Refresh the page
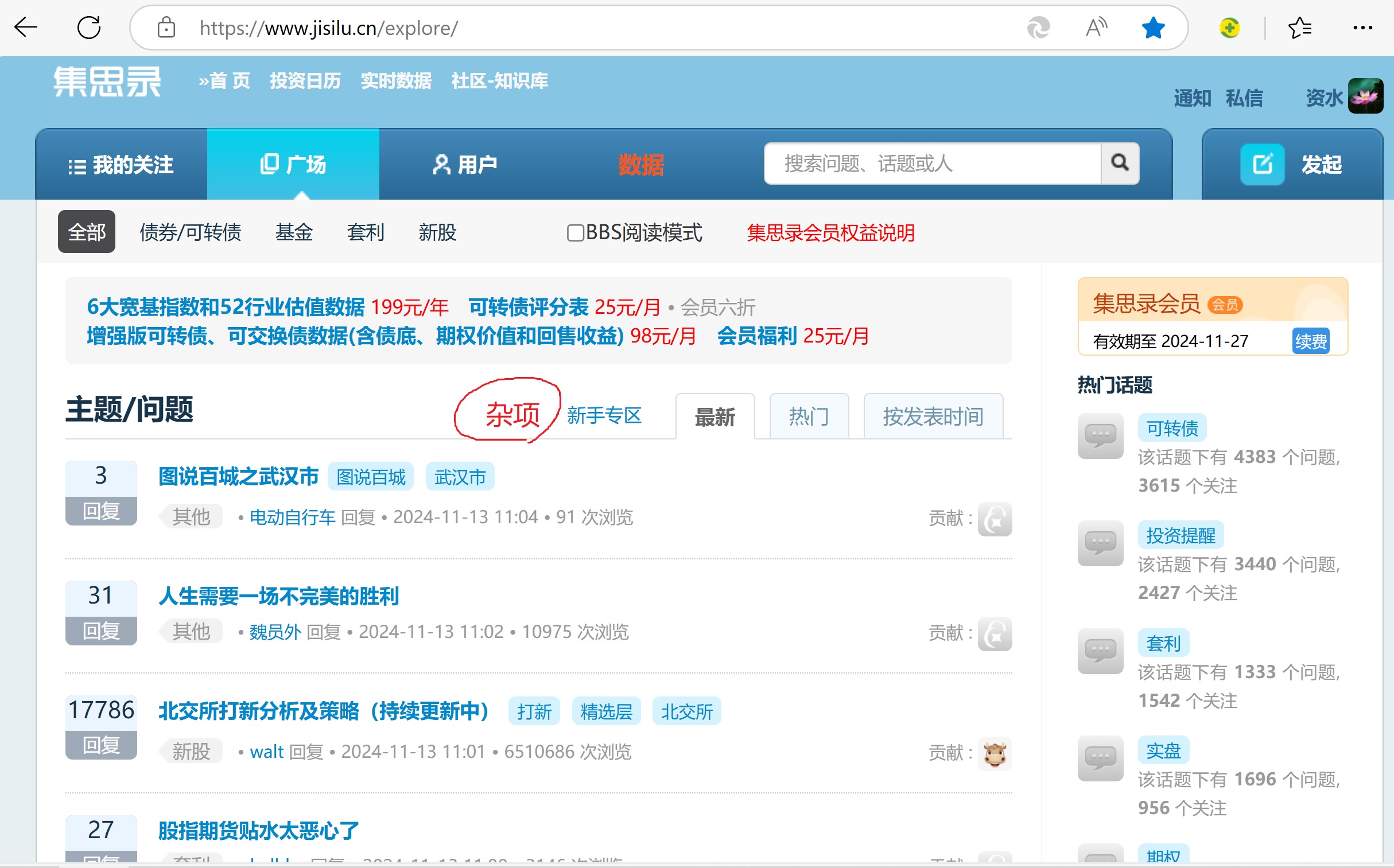The width and height of the screenshot is (1394, 868). point(89,28)
